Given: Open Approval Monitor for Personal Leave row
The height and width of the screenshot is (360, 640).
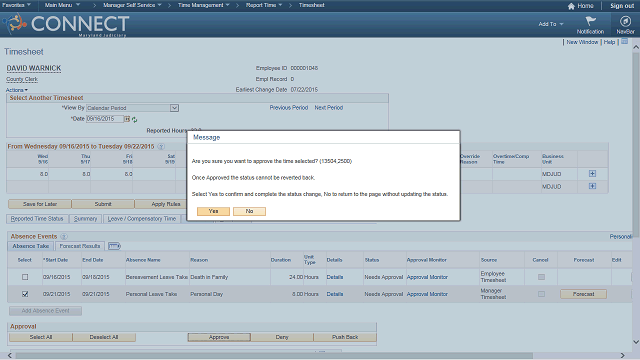Looking at the screenshot, I should click(x=427, y=294).
